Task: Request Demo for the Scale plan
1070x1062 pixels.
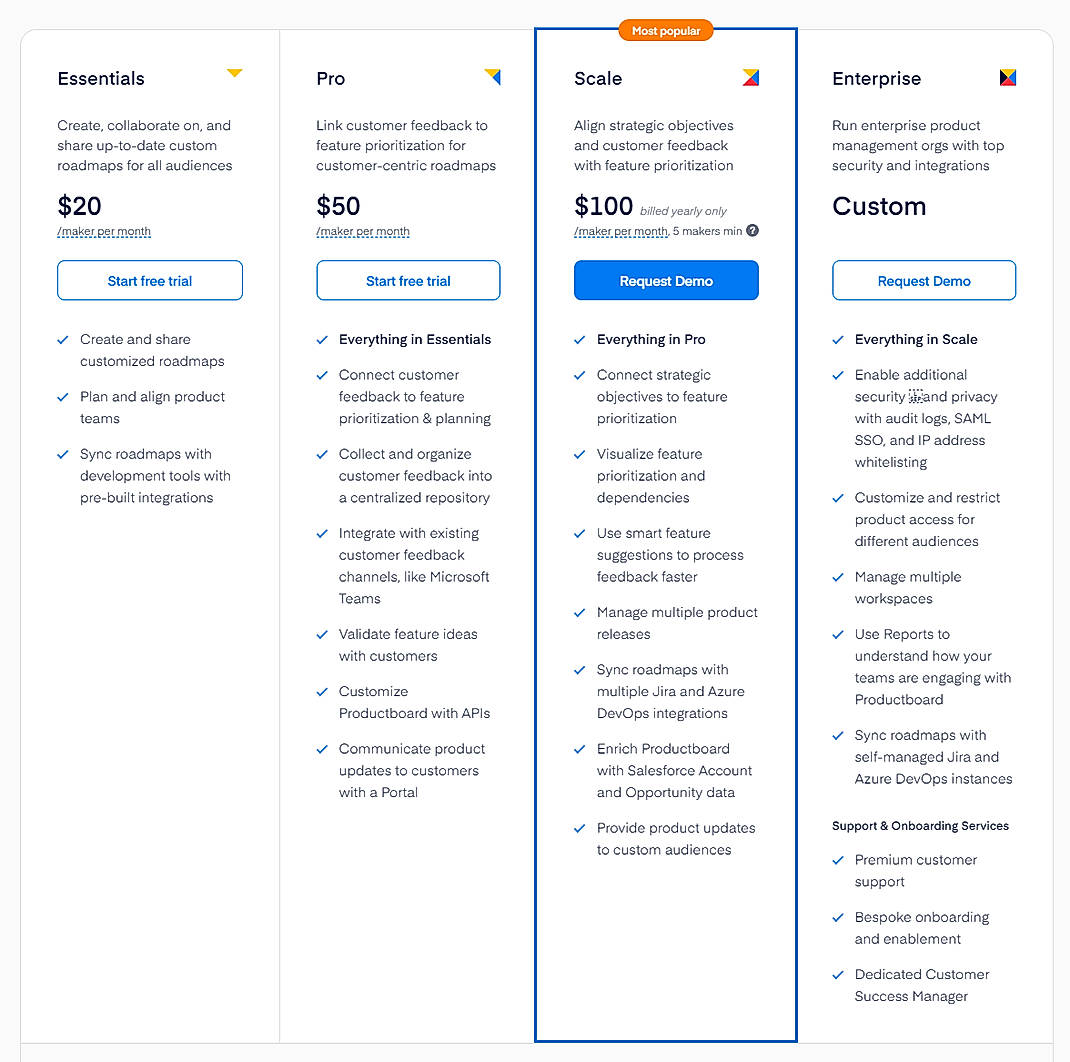Action: (x=666, y=281)
